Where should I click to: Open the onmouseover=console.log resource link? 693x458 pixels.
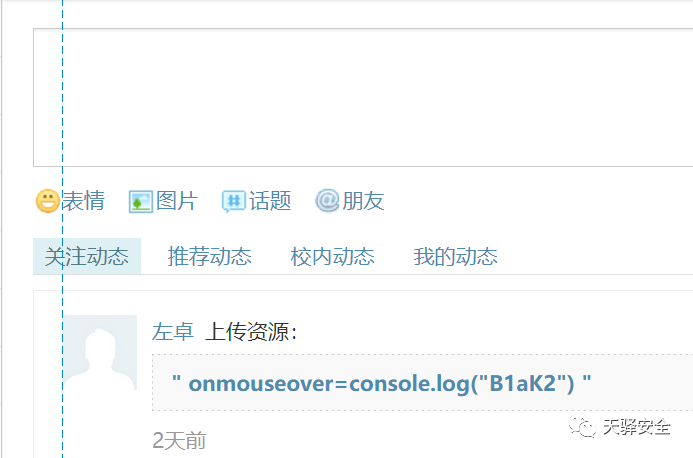[x=381, y=383]
